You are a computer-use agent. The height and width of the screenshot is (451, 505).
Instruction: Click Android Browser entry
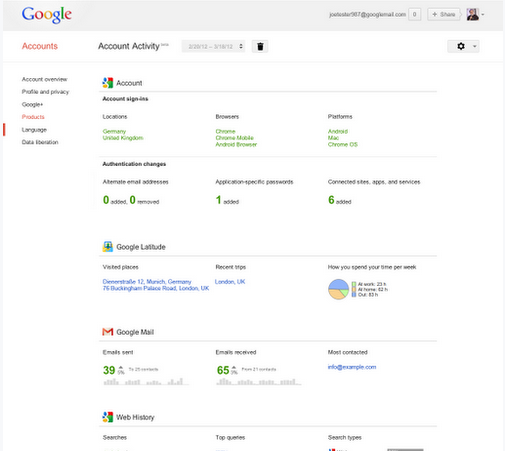[x=236, y=144]
